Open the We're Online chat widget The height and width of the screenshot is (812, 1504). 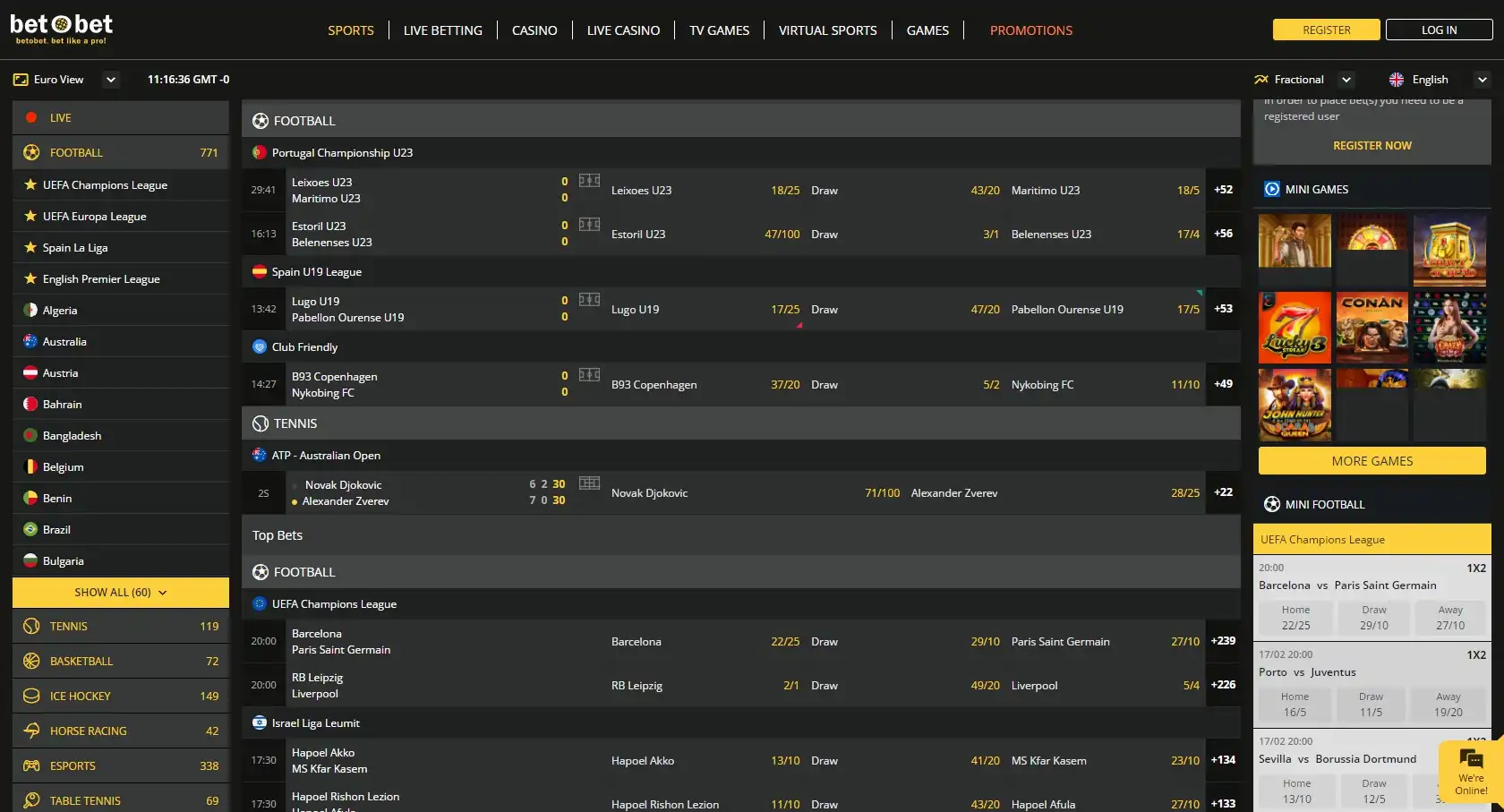[1470, 771]
